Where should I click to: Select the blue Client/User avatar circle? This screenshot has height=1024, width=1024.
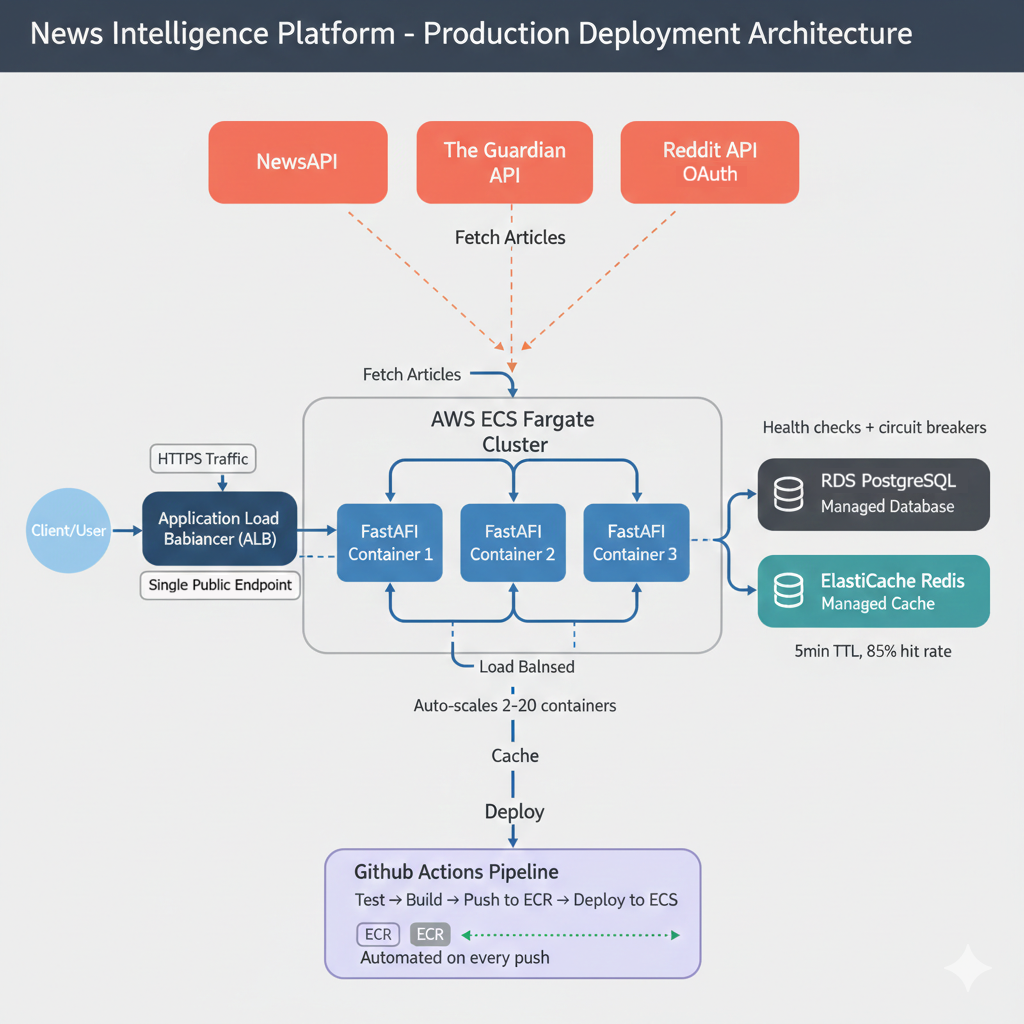67,531
